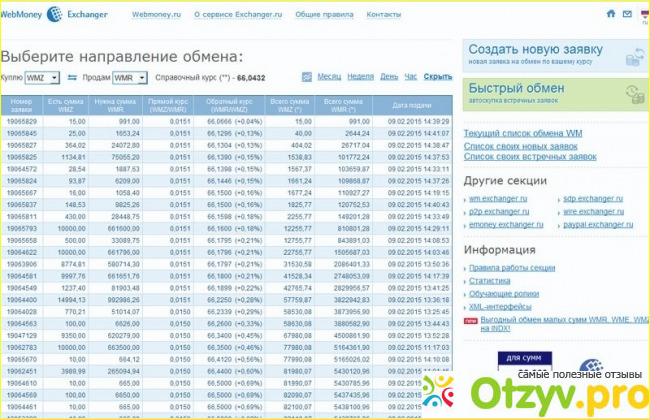Viewport: 650px width, 419px height.
Task: Open the Куплю WMZ dropdown
Action: 42,77
